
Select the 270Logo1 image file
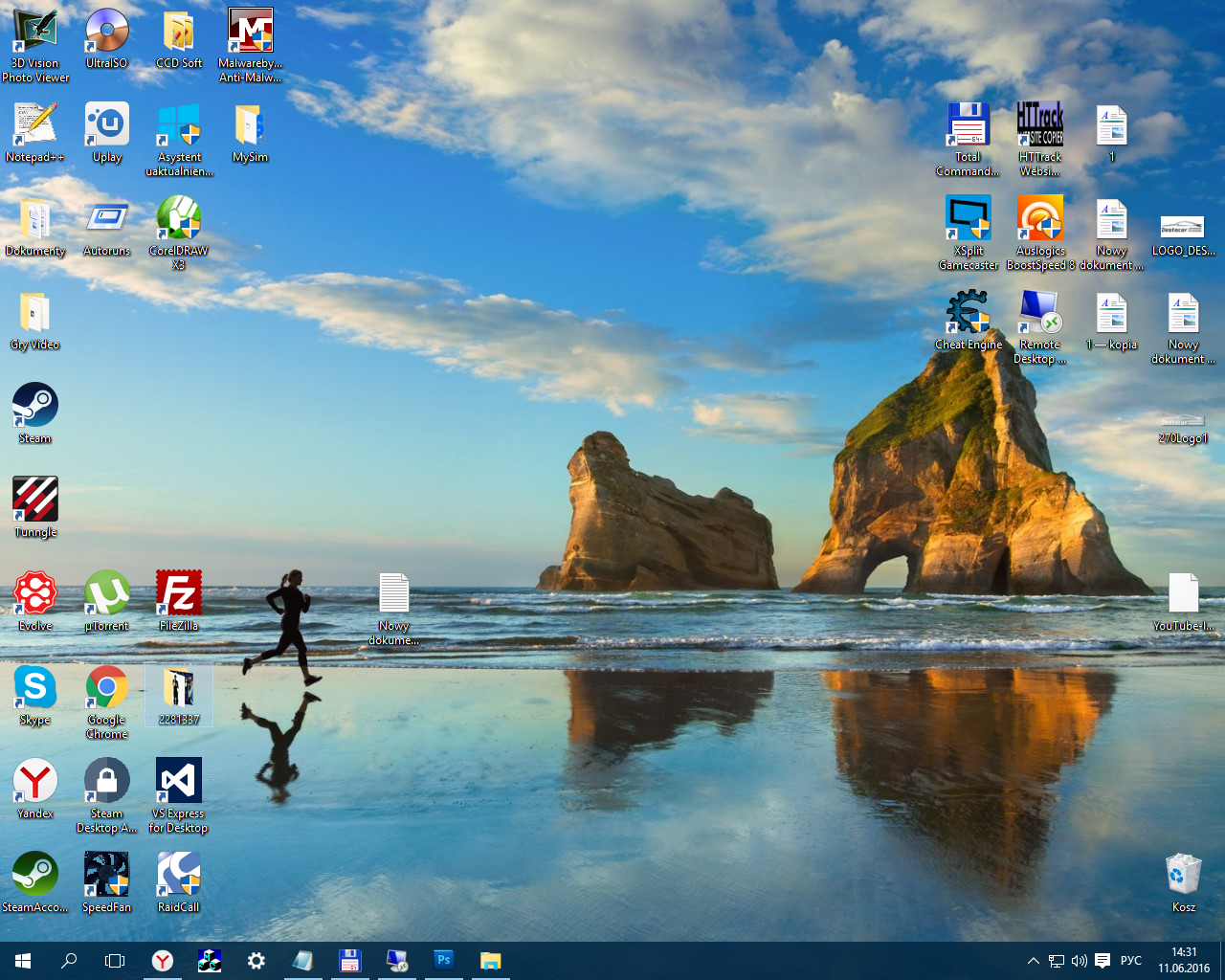pos(1184,429)
